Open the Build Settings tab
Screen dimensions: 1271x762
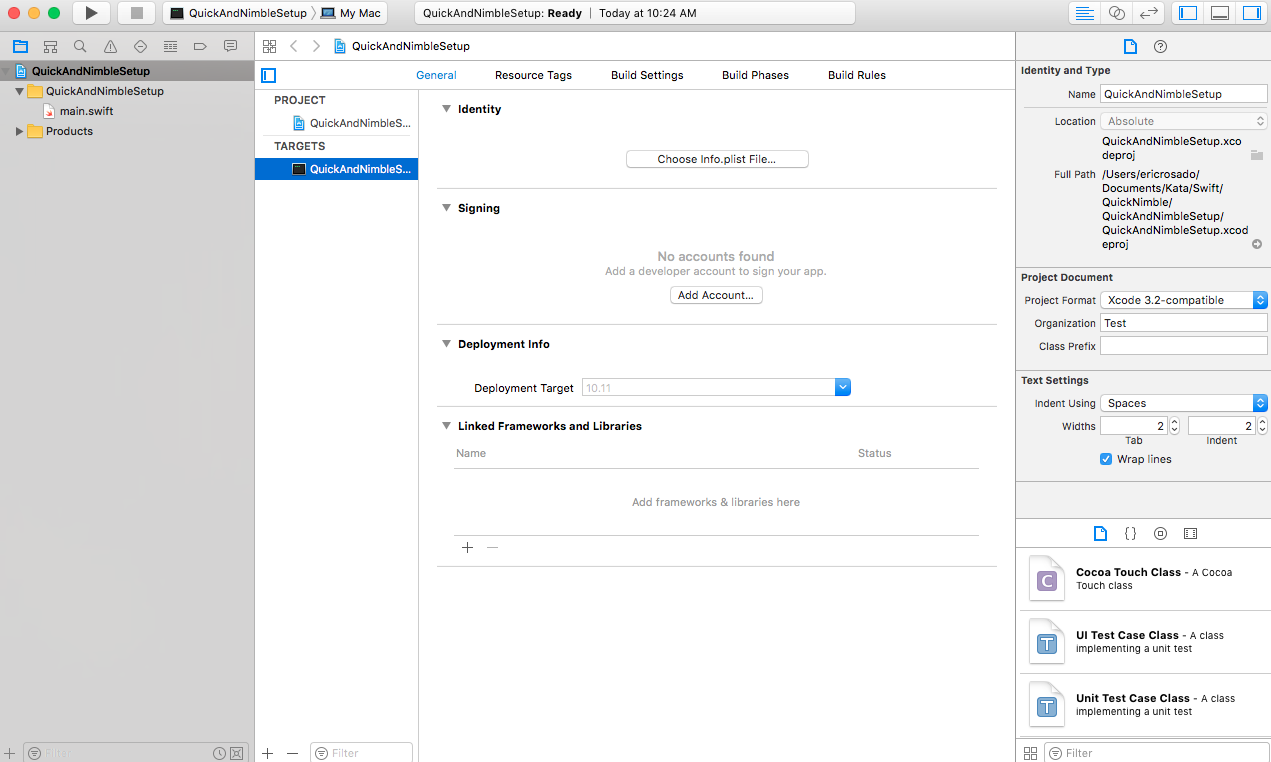tap(647, 75)
